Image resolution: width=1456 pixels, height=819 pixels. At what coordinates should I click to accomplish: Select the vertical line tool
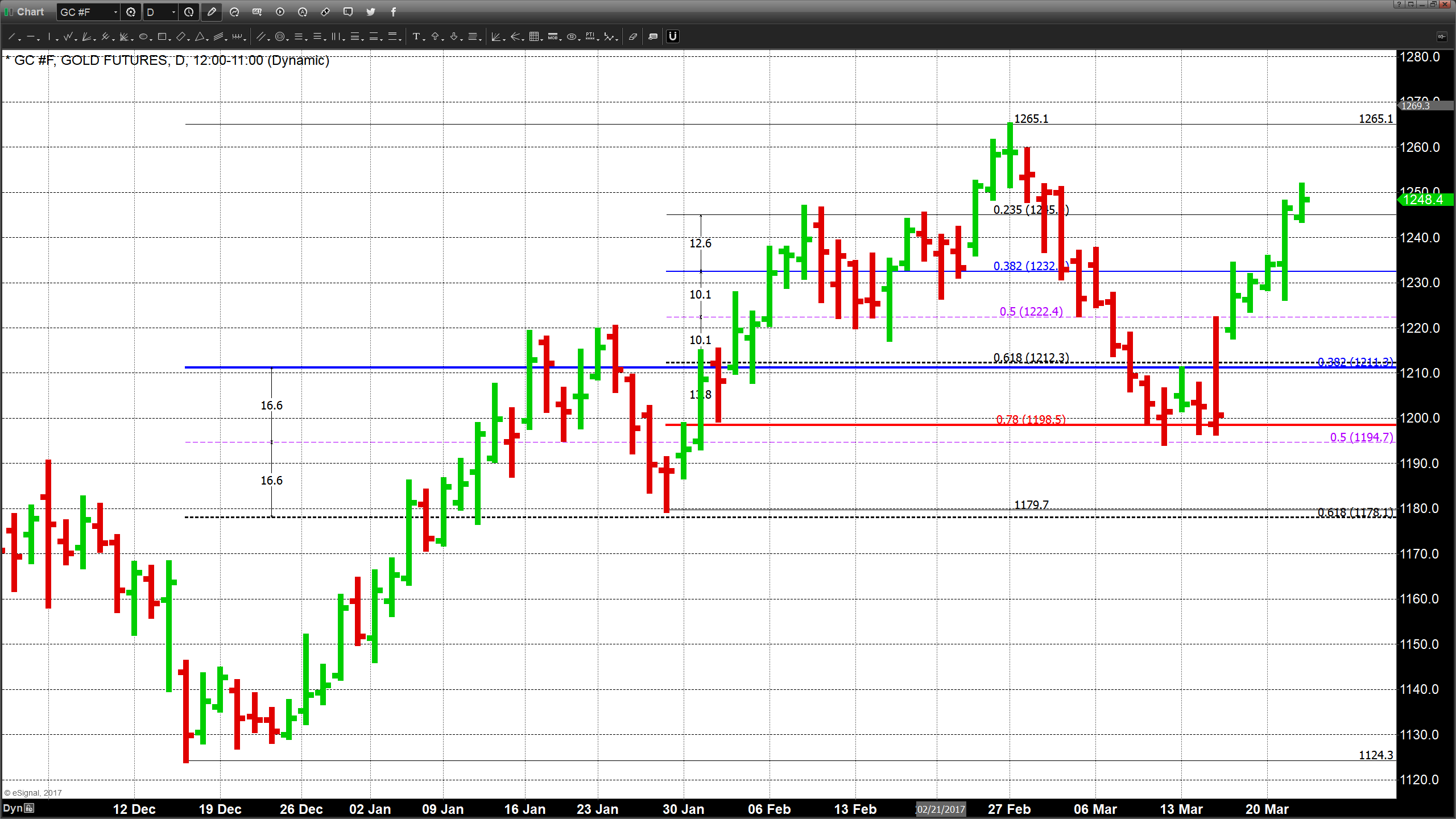[49, 37]
